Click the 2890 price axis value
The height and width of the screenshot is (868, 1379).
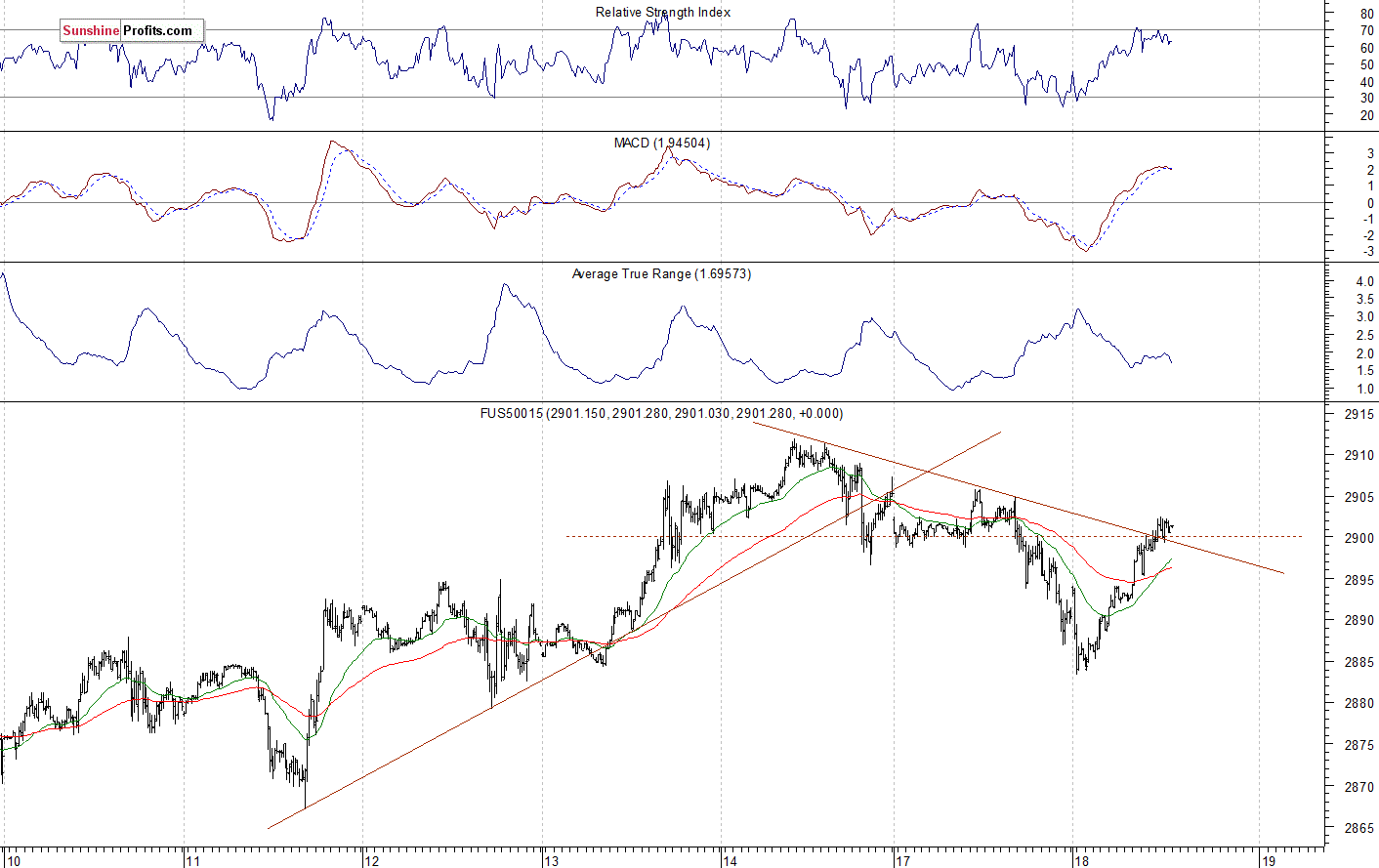(1358, 620)
